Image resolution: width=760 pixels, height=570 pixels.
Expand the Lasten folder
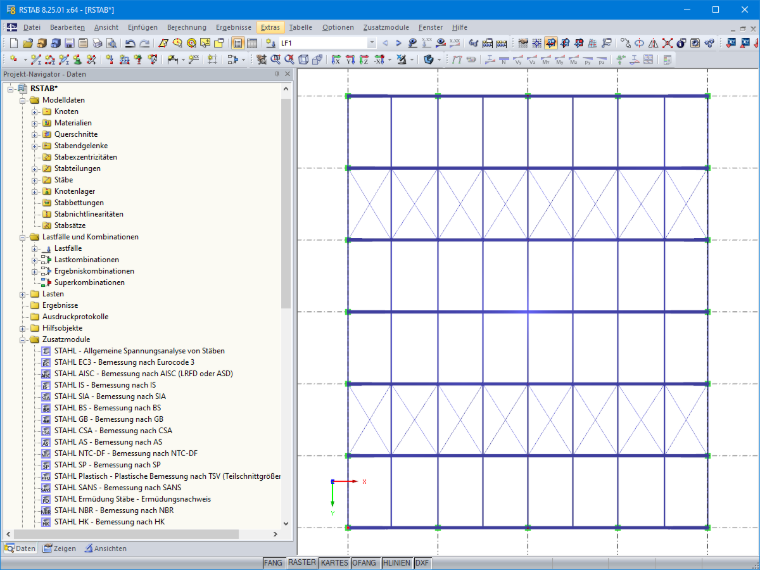tap(22, 294)
